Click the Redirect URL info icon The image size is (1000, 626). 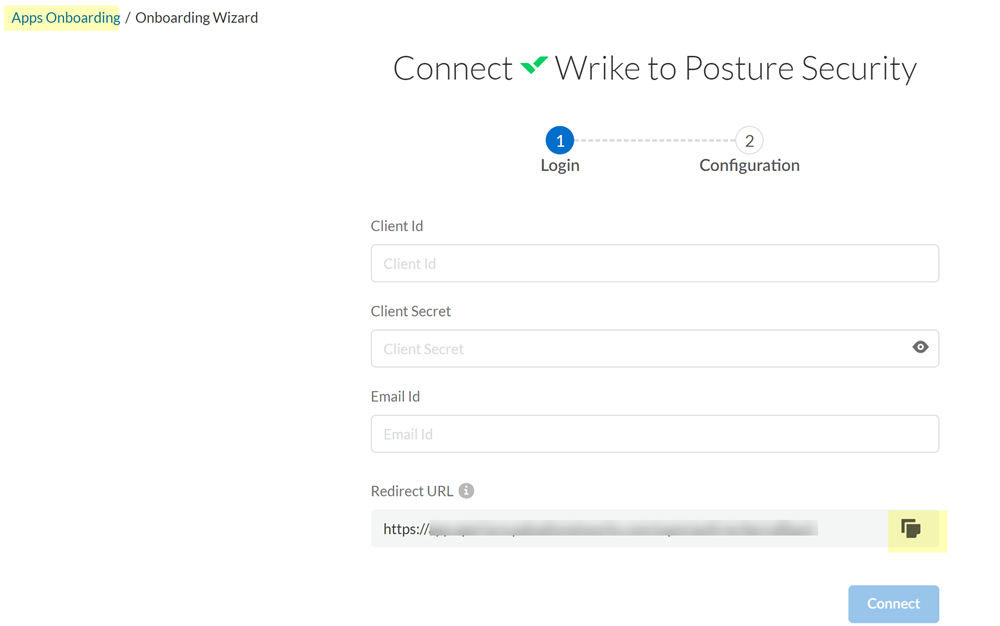coord(466,491)
